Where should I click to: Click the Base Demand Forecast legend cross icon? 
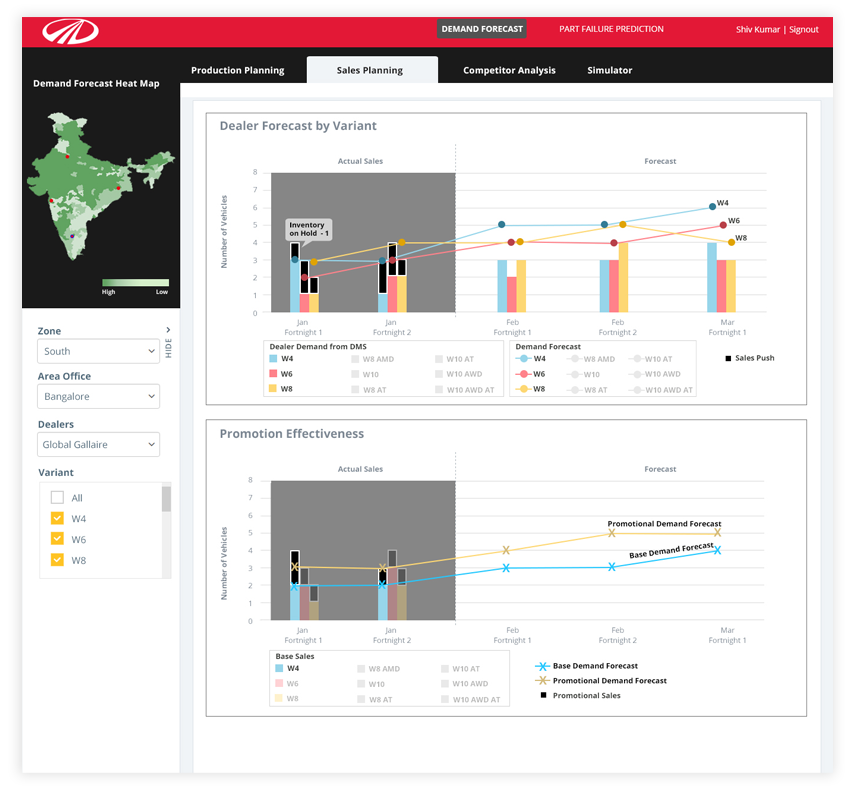[542, 666]
